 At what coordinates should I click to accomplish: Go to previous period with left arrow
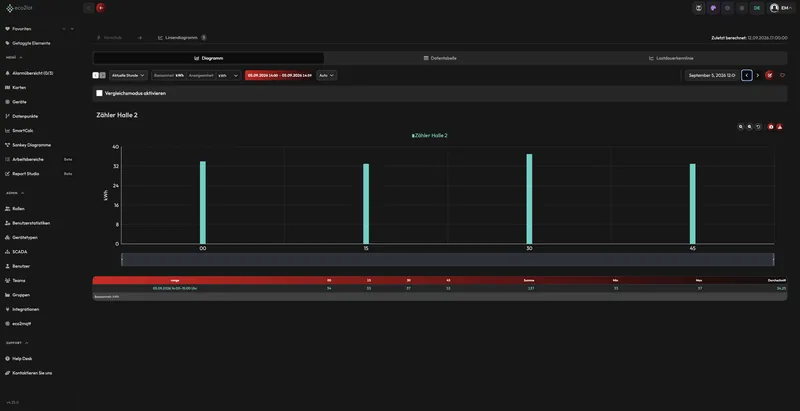(x=746, y=75)
